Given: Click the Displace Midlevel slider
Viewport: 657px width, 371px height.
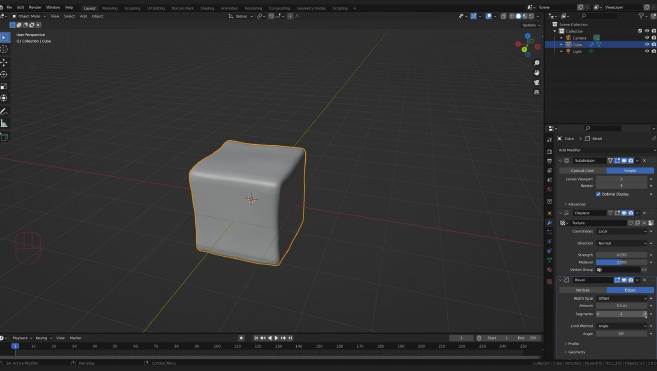Looking at the screenshot, I should pos(621,262).
